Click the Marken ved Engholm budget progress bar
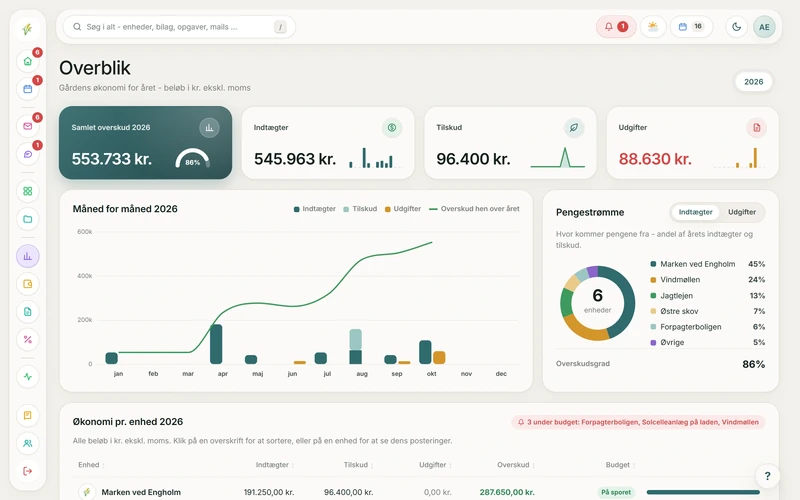 (x=703, y=492)
